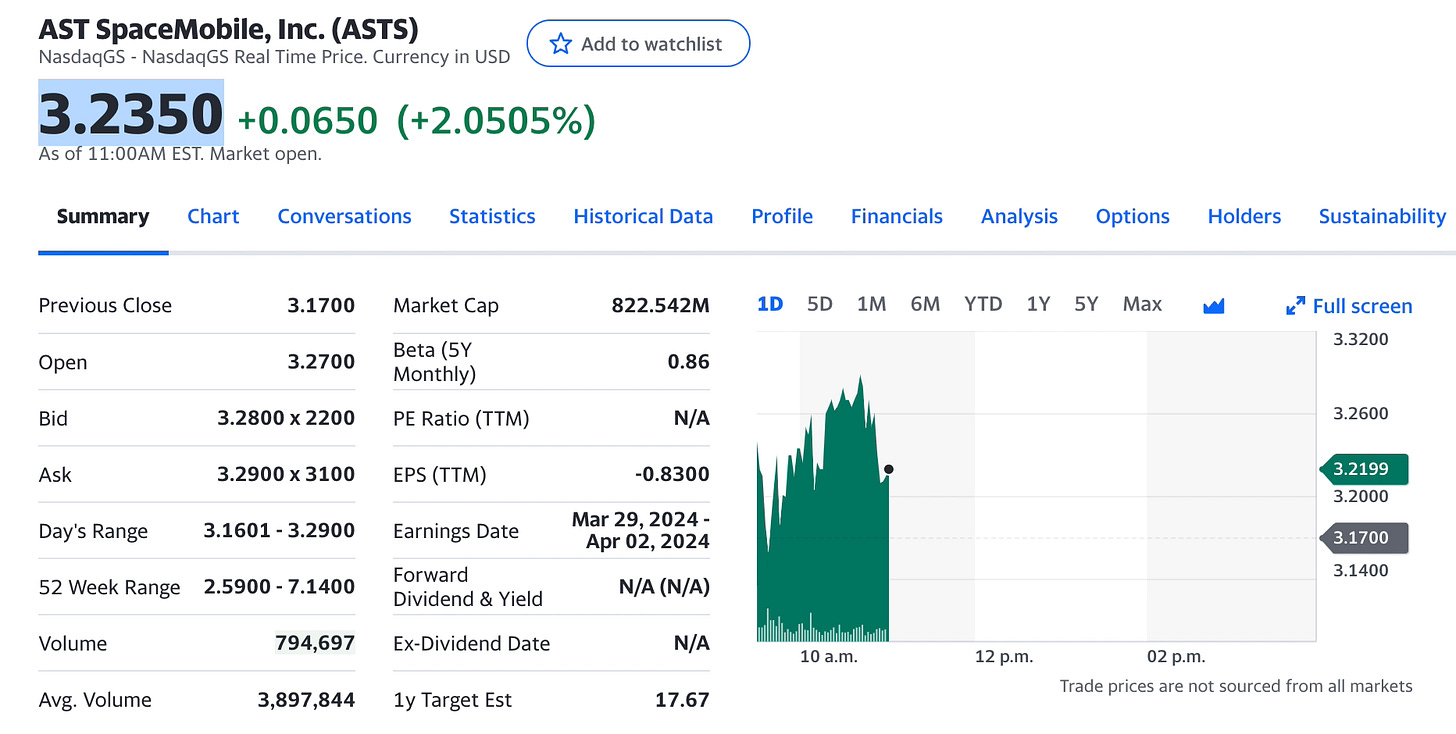The width and height of the screenshot is (1456, 734).
Task: Click the Ex-Dividend Date label
Action: click(472, 643)
